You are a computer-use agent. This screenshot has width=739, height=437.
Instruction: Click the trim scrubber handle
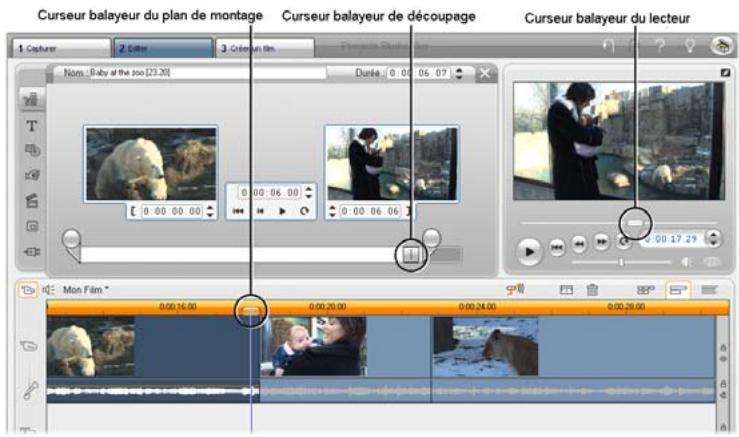coord(411,255)
